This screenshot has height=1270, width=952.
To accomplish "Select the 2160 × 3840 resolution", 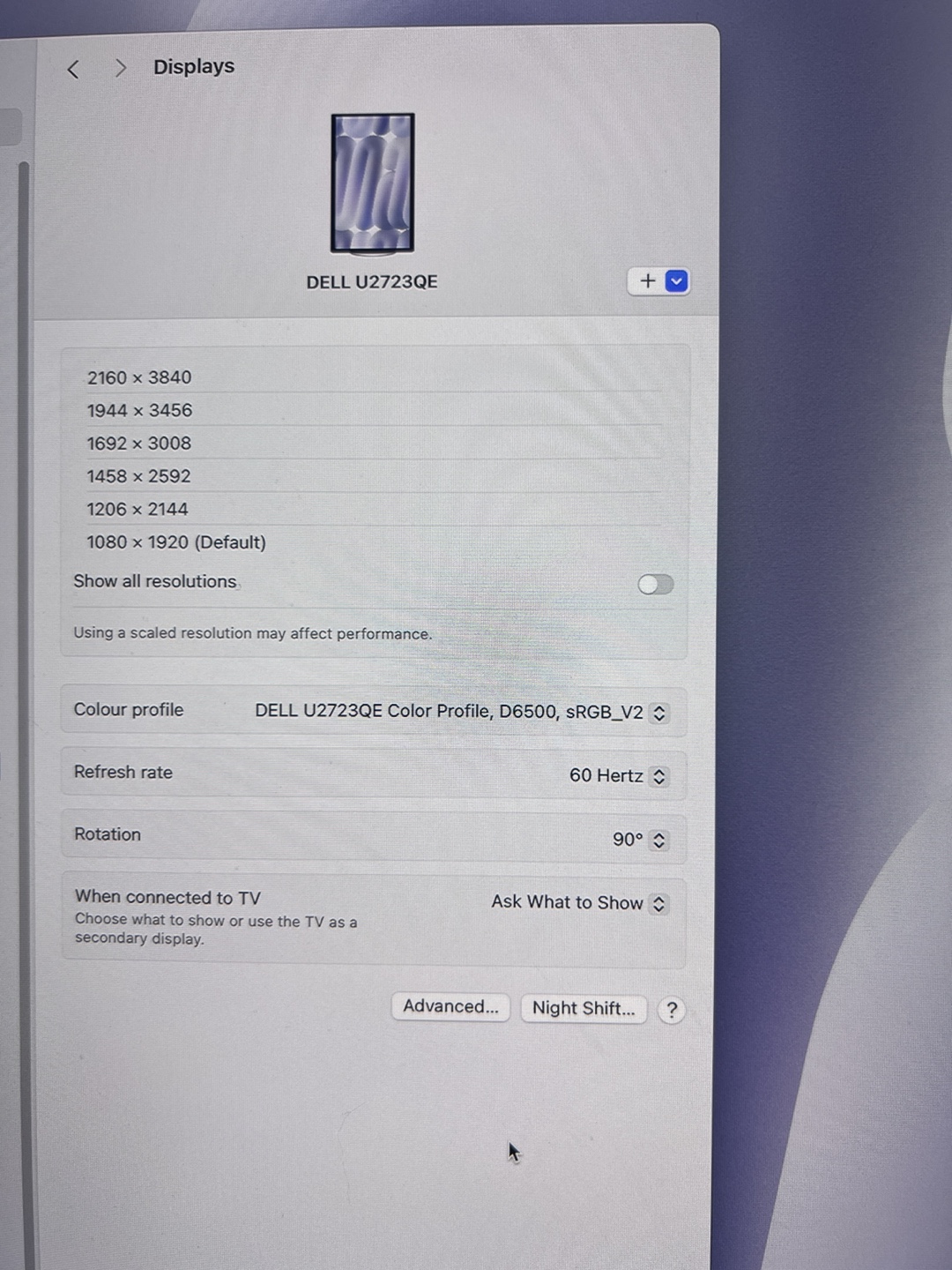I will 374,377.
